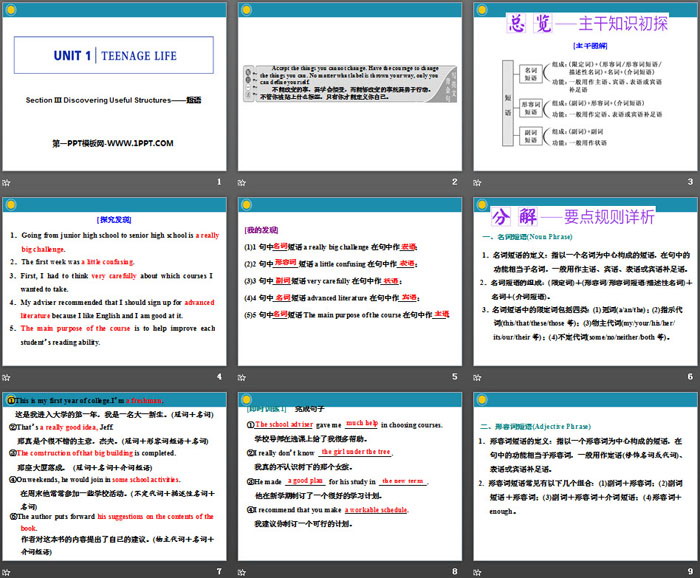700x578 pixels.
Task: Click the animation star icon under slide 2
Action: [243, 181]
